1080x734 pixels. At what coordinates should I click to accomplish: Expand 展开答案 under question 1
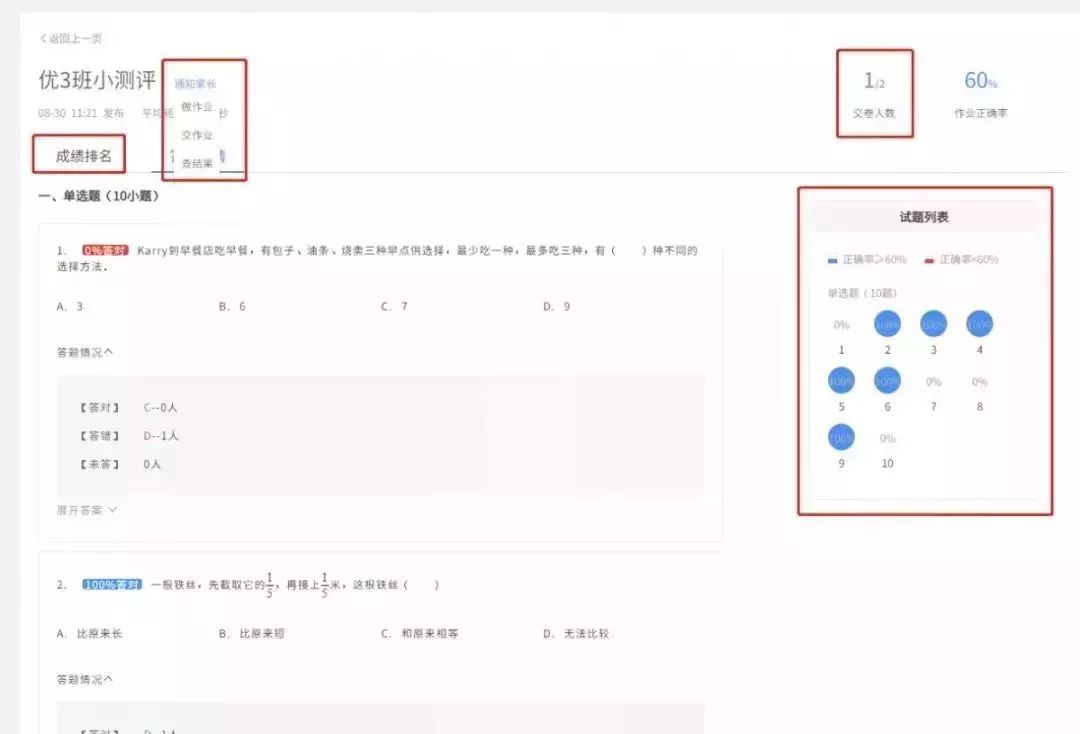(x=87, y=510)
